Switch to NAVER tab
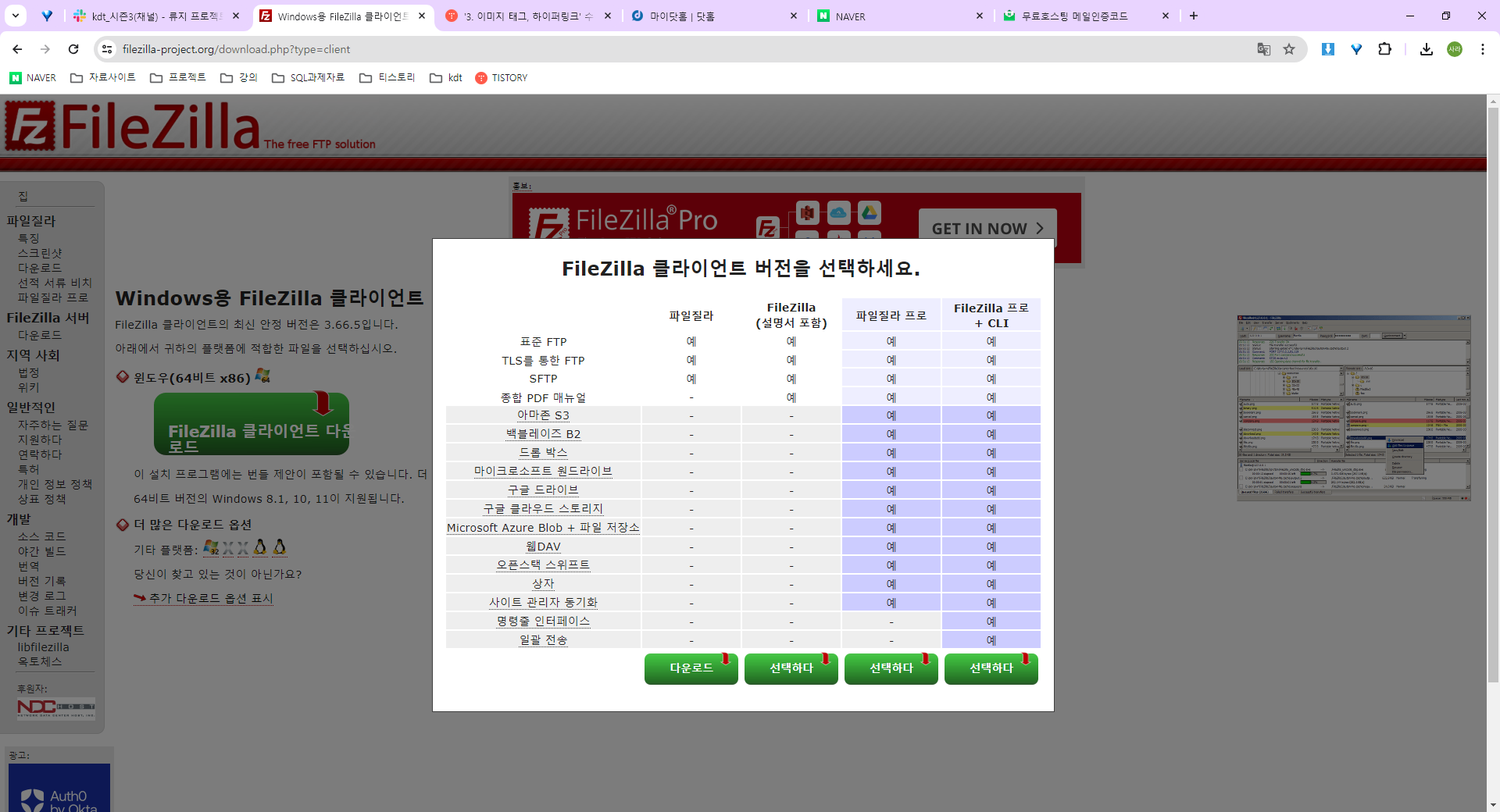Screen dimensions: 1500x812 tap(900, 16)
